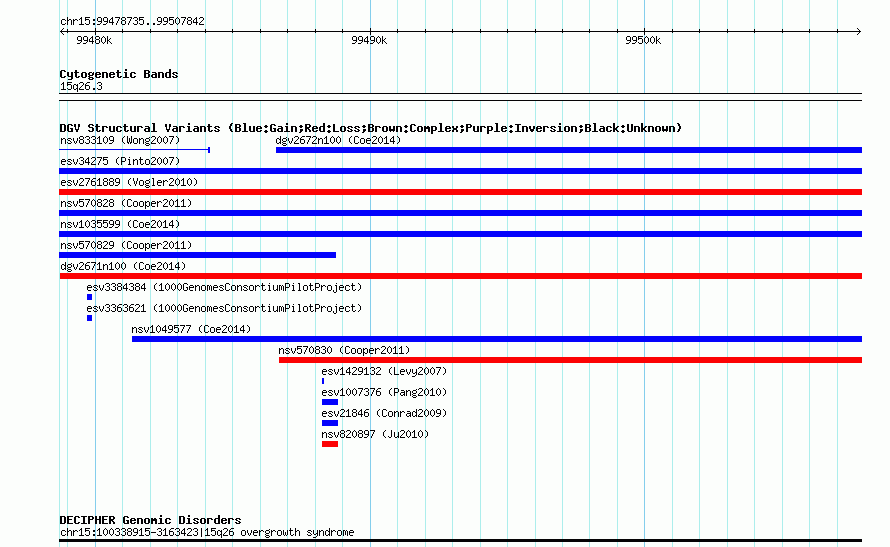Click the small blue square of esv3384384
The width and height of the screenshot is (890, 547).
[x=89, y=297]
